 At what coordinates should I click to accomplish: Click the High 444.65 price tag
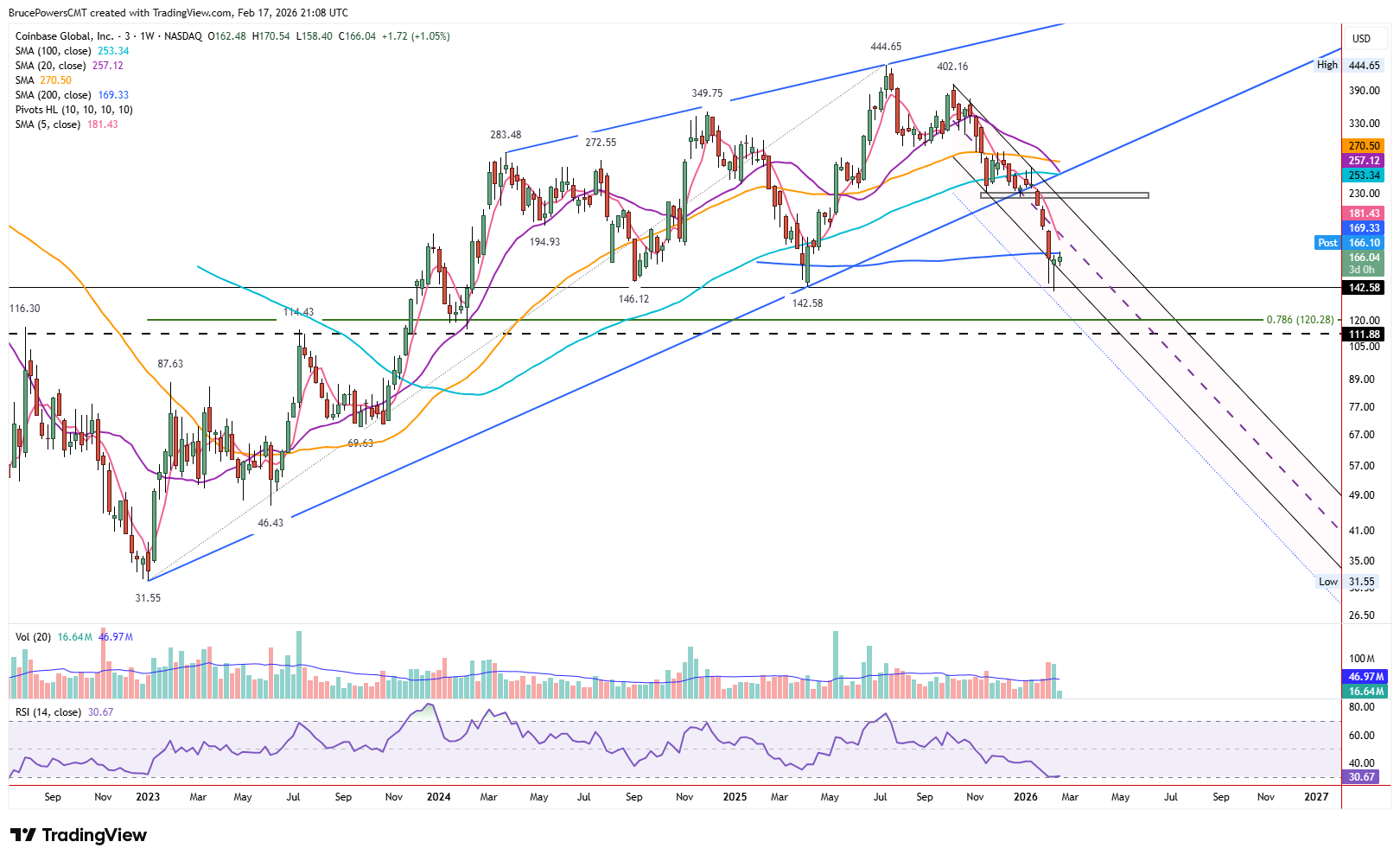pyautogui.click(x=1350, y=65)
